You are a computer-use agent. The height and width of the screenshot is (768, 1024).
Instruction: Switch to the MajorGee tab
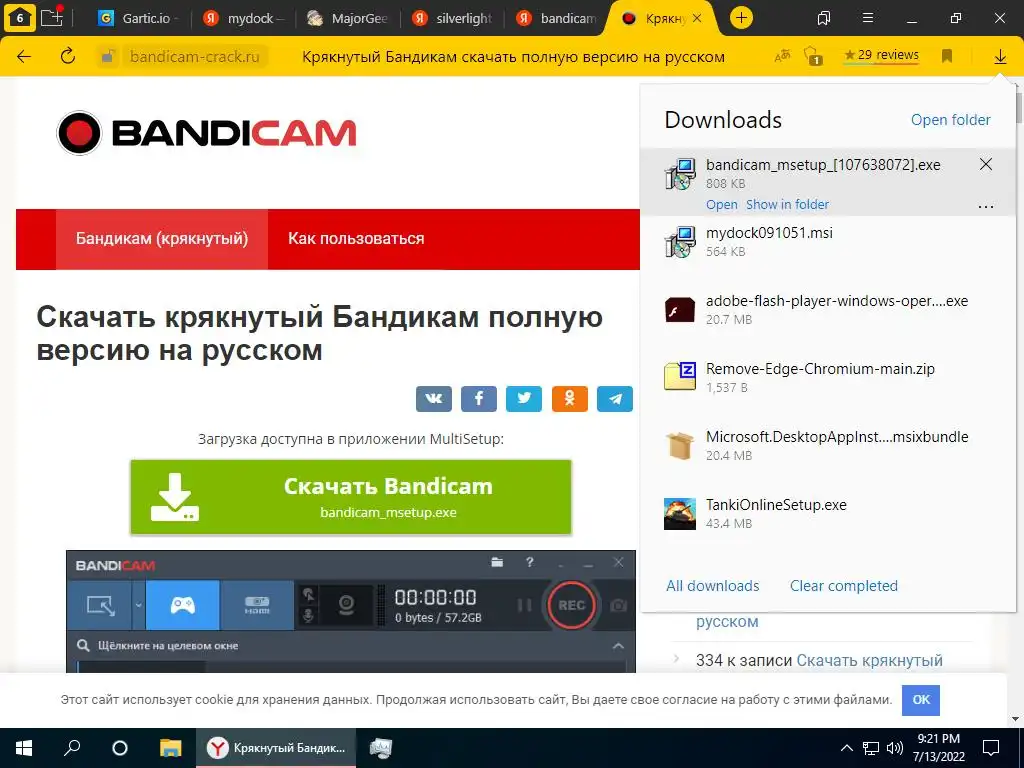tap(347, 18)
